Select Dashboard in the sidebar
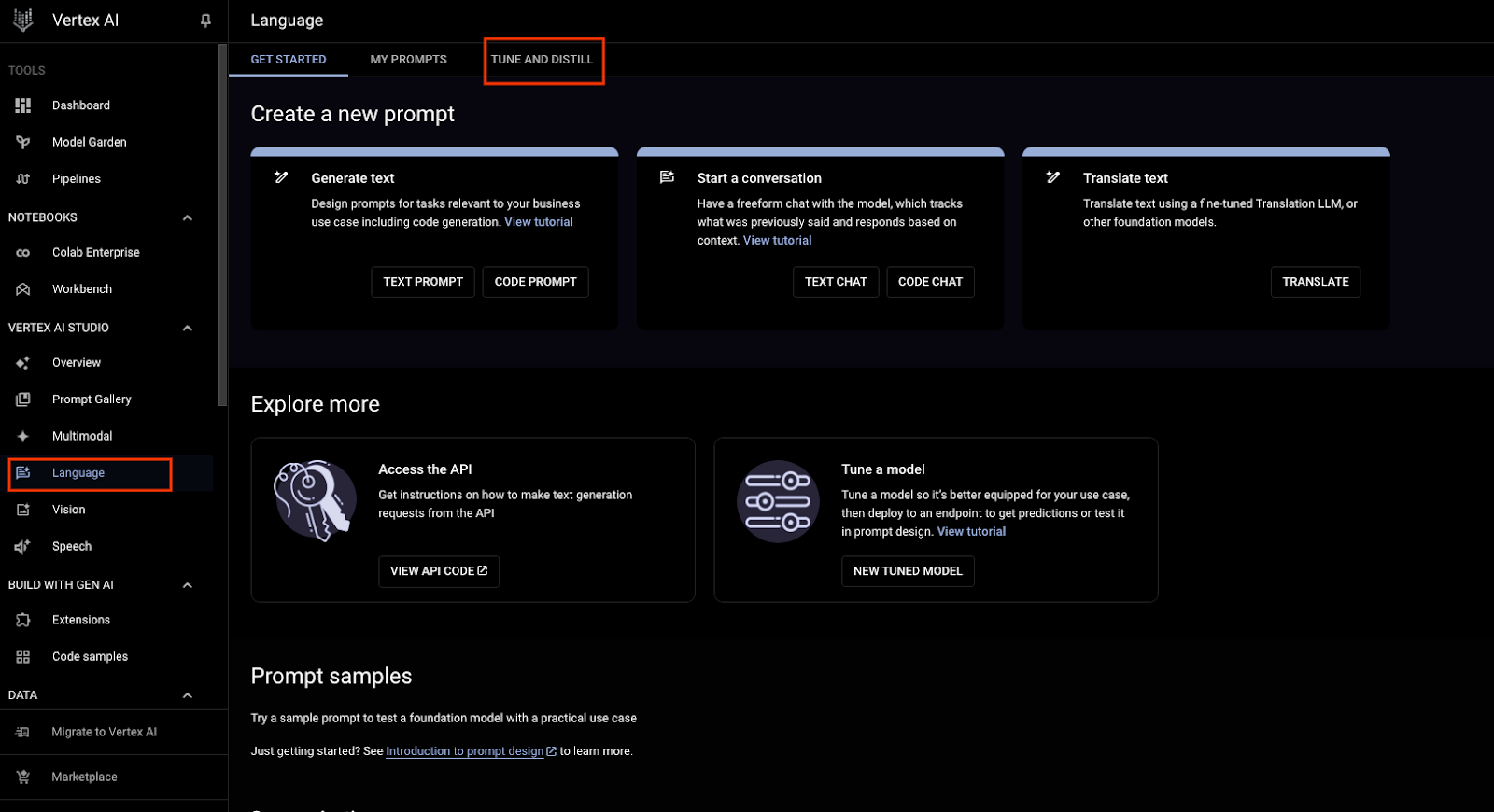1494x812 pixels. (81, 105)
